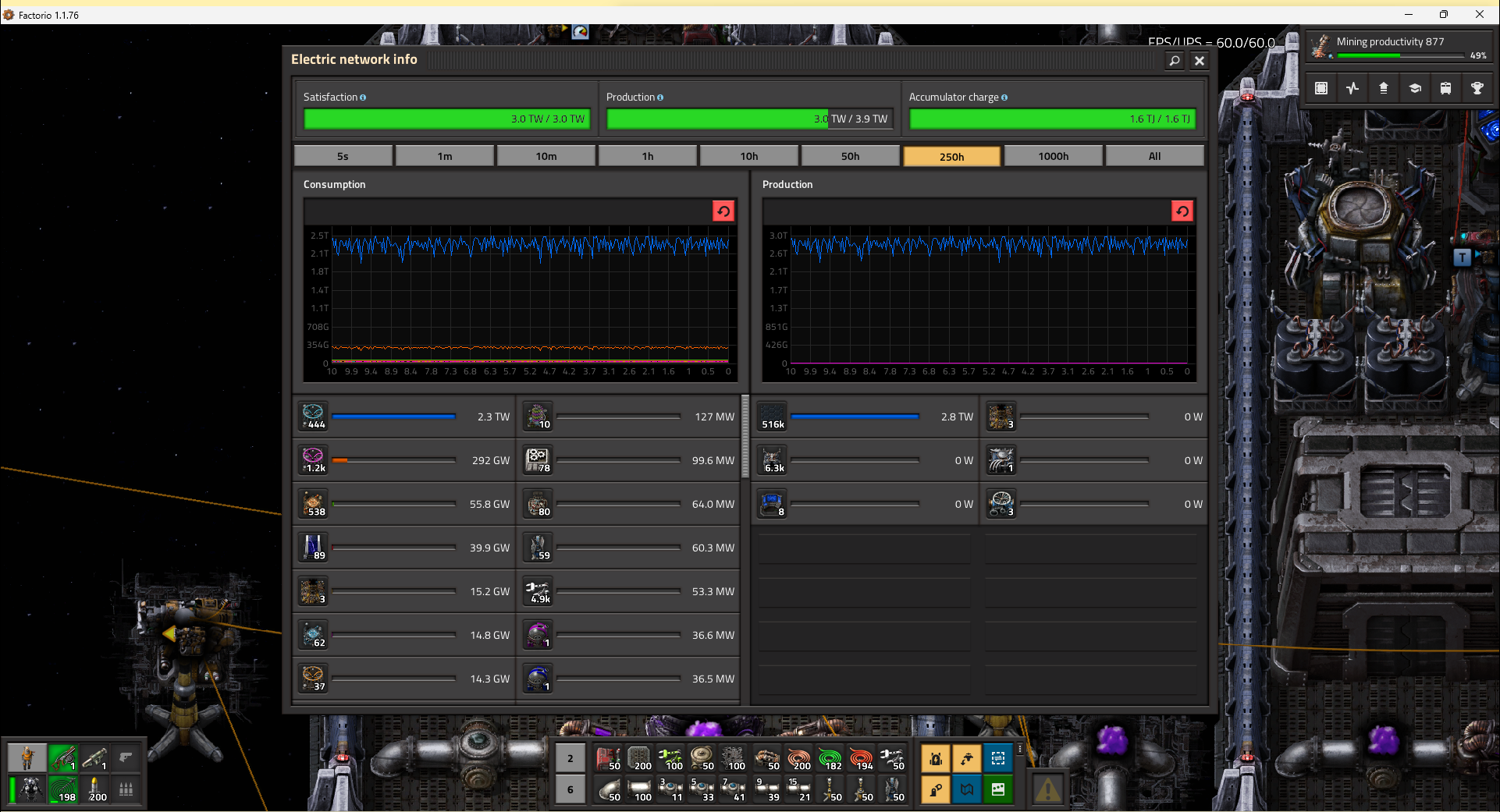Select the character slot in weapon panel
Viewport: 1500px width, 812px height.
point(27,757)
